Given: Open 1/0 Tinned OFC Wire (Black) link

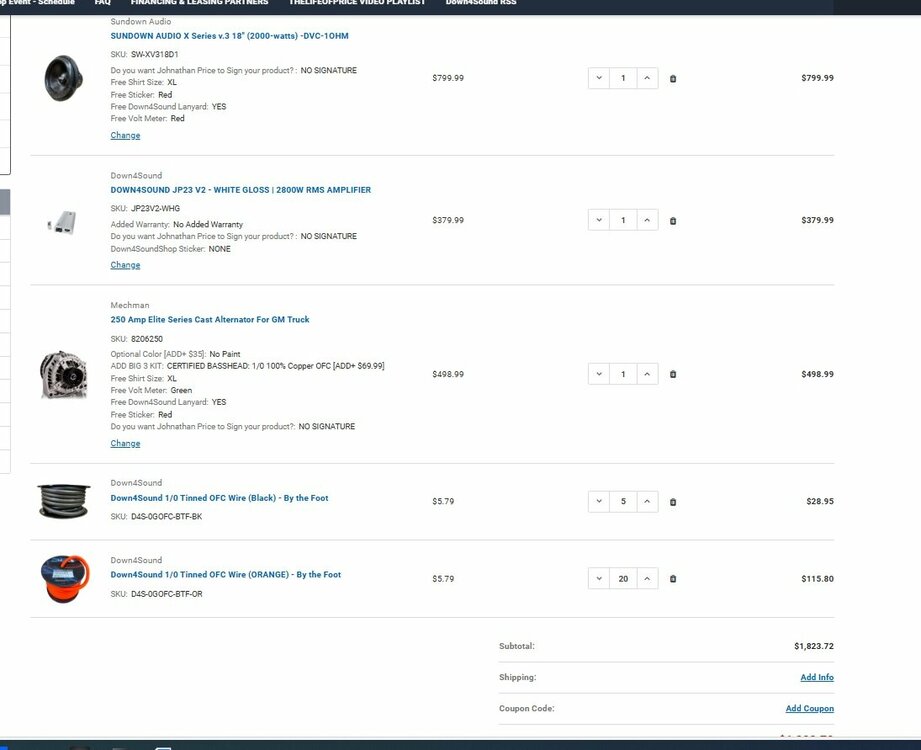Looking at the screenshot, I should [x=219, y=498].
